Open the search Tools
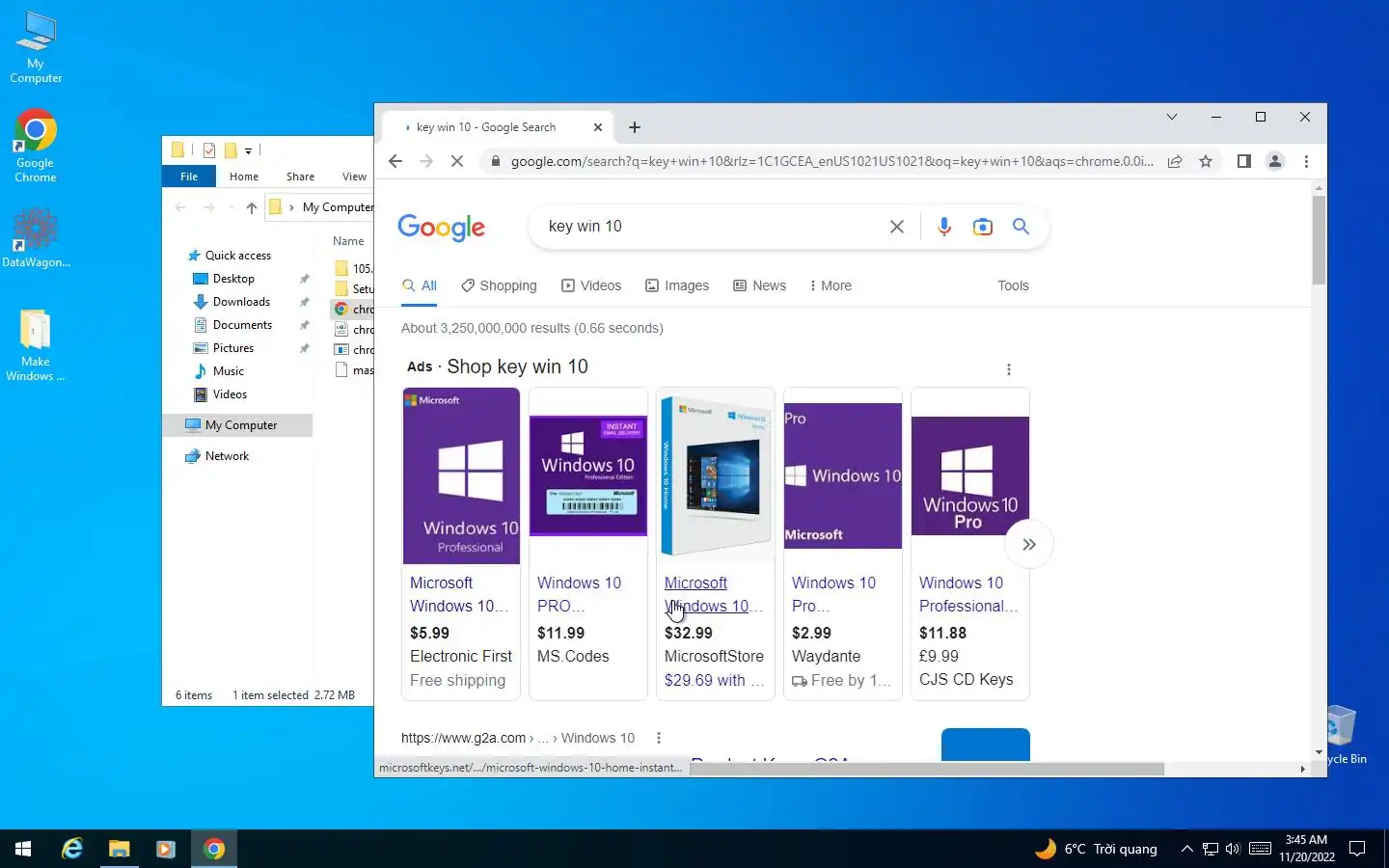This screenshot has width=1389, height=868. (x=1013, y=285)
